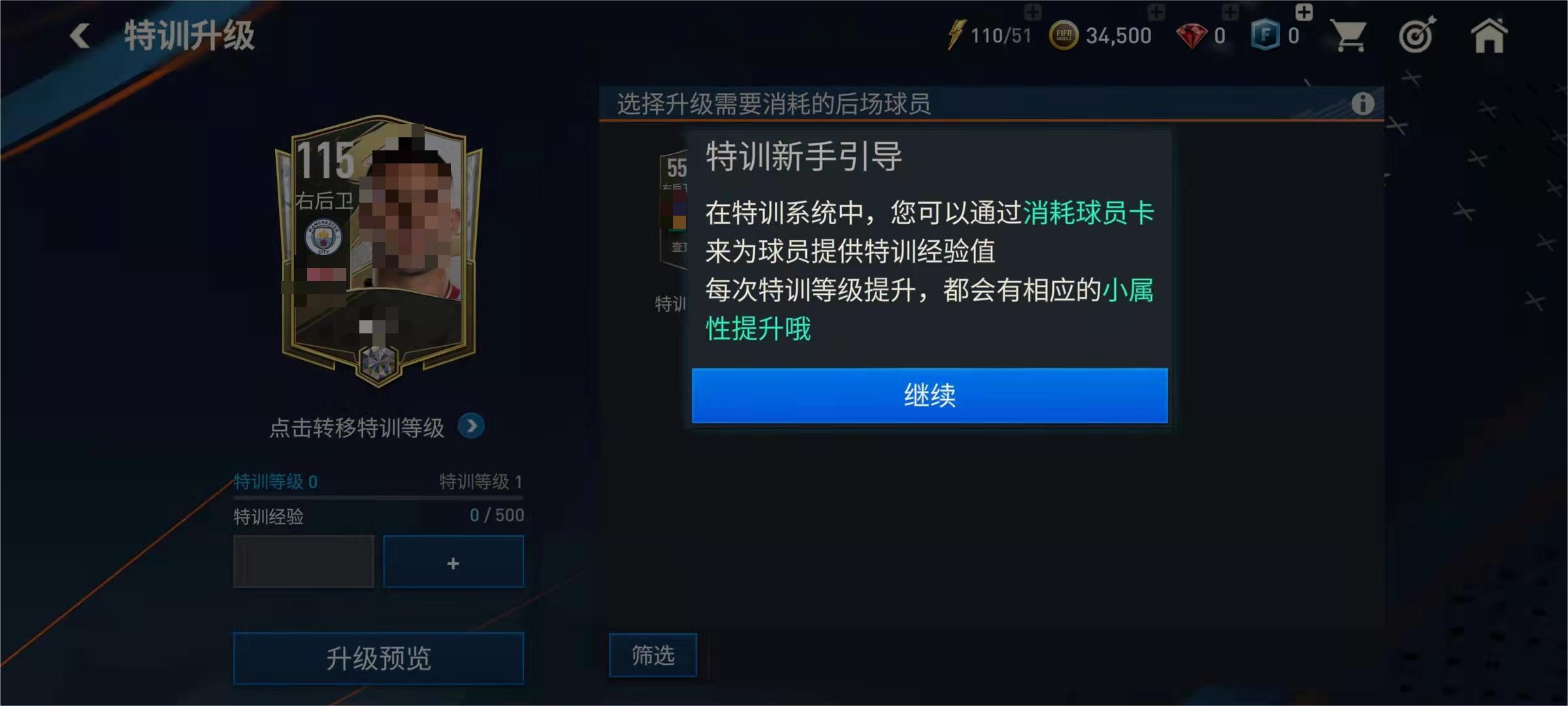The image size is (1568, 706).
Task: Click the 升级预览 upgrade preview button
Action: click(379, 658)
